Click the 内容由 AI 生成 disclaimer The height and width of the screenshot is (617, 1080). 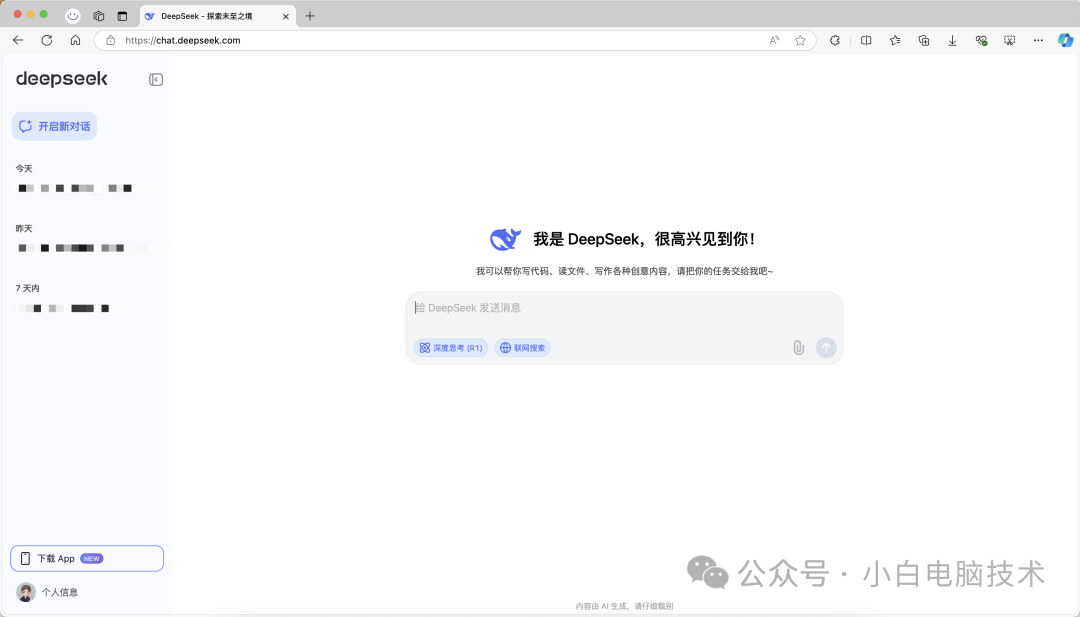[624, 607]
